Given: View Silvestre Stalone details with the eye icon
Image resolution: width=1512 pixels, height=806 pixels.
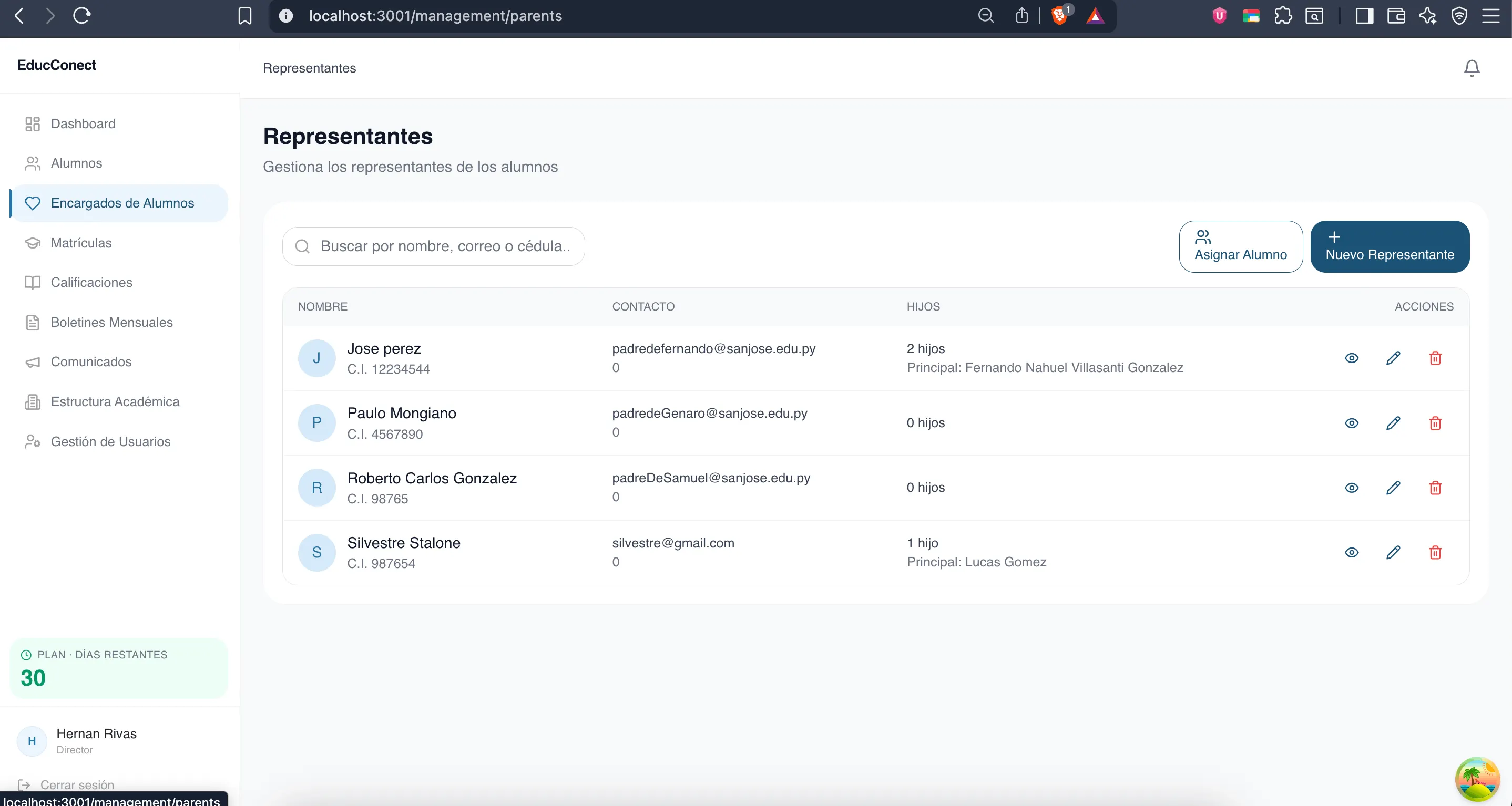Looking at the screenshot, I should point(1351,552).
